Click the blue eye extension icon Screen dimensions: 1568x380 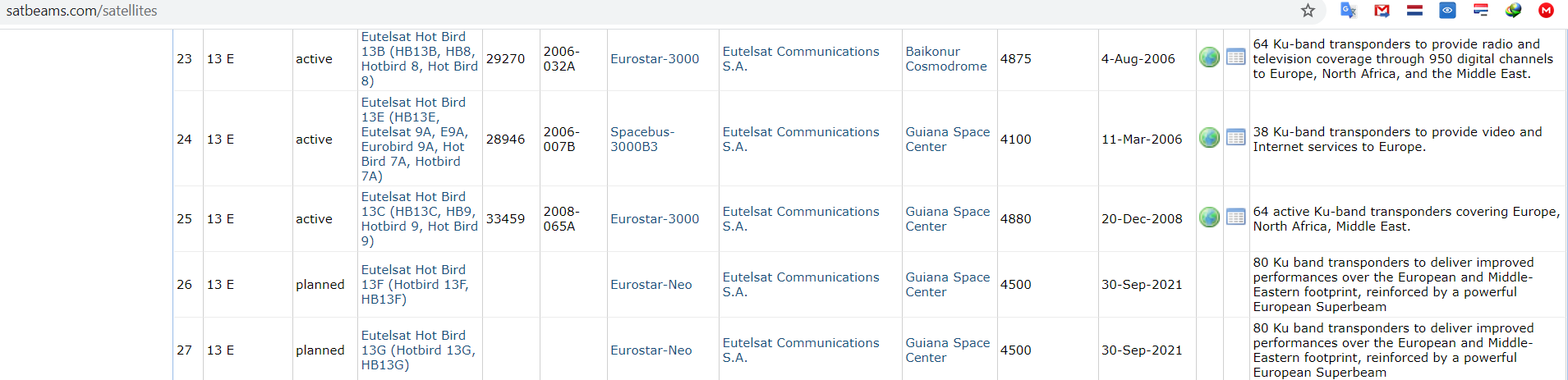click(x=1447, y=11)
